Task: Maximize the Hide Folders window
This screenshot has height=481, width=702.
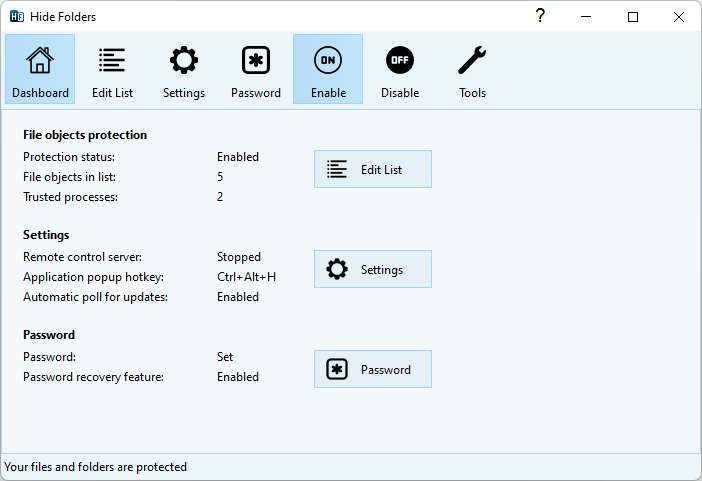Action: [633, 17]
